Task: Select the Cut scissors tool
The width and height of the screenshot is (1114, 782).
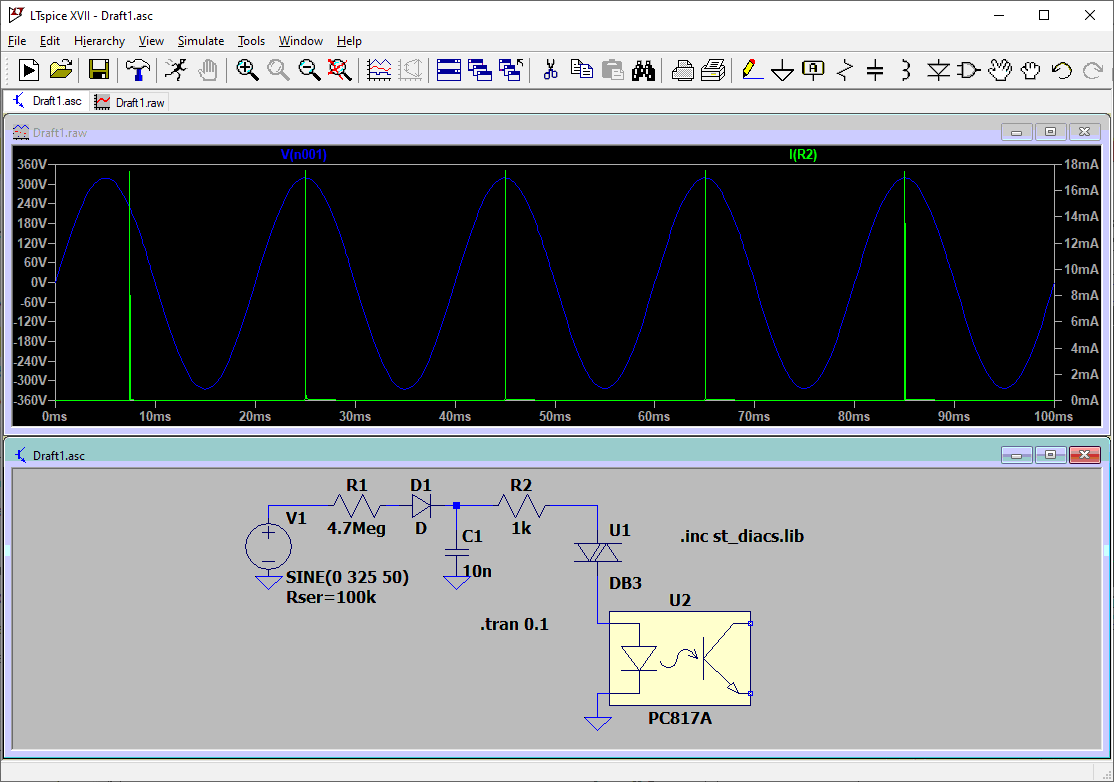Action: tap(550, 70)
